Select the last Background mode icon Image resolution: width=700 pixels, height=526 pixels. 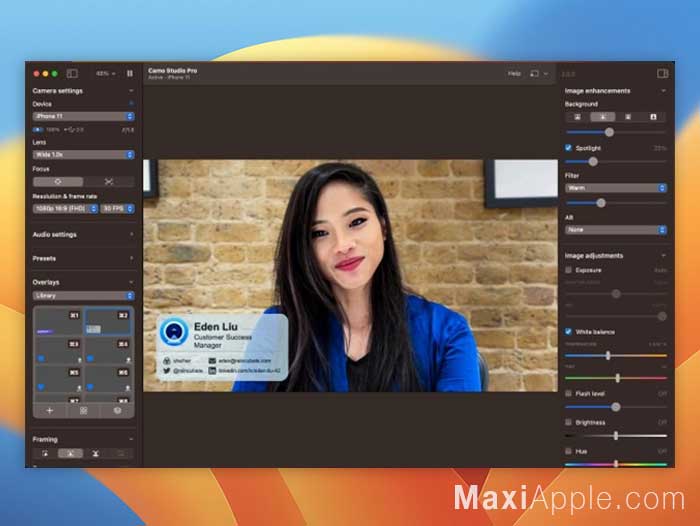coord(654,117)
